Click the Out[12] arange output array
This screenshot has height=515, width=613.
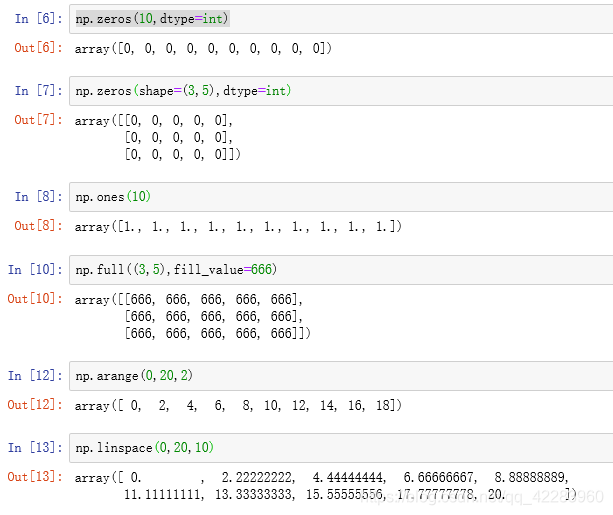click(x=238, y=406)
